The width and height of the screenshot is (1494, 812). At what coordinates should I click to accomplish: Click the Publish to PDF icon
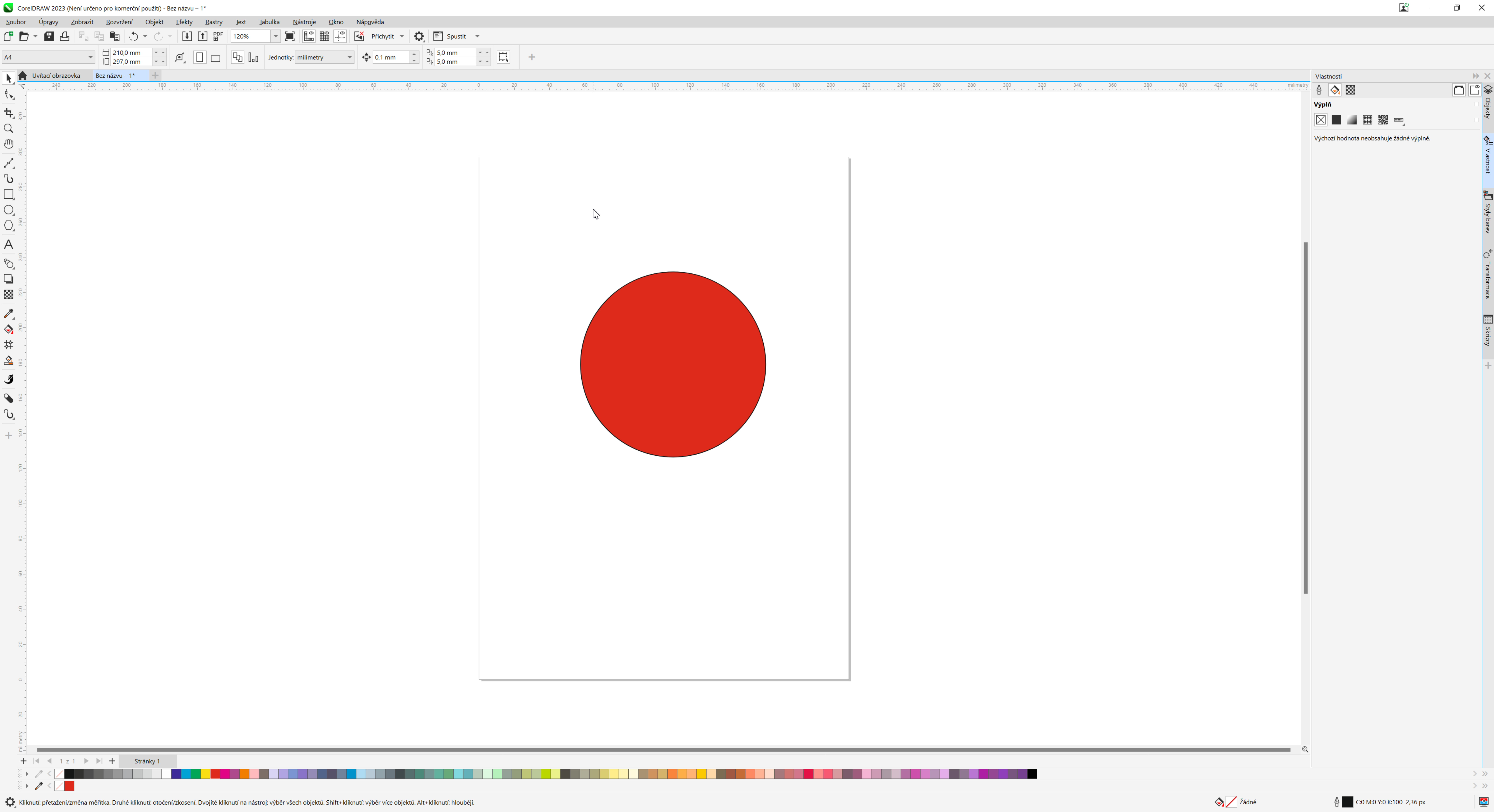pyautogui.click(x=218, y=36)
